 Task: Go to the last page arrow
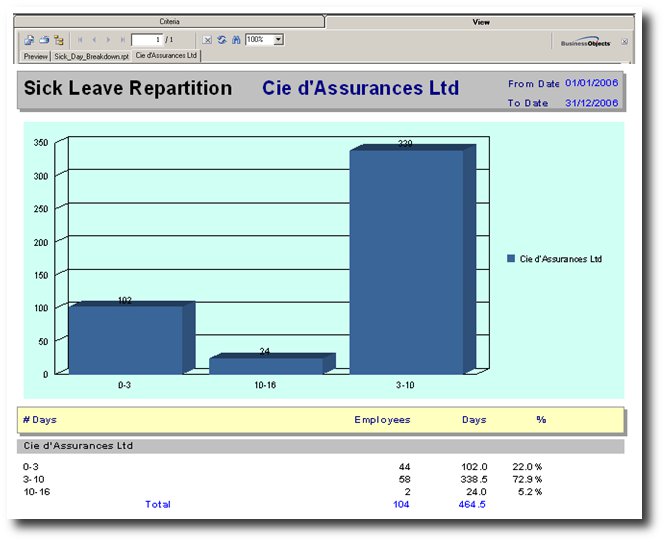(x=122, y=40)
